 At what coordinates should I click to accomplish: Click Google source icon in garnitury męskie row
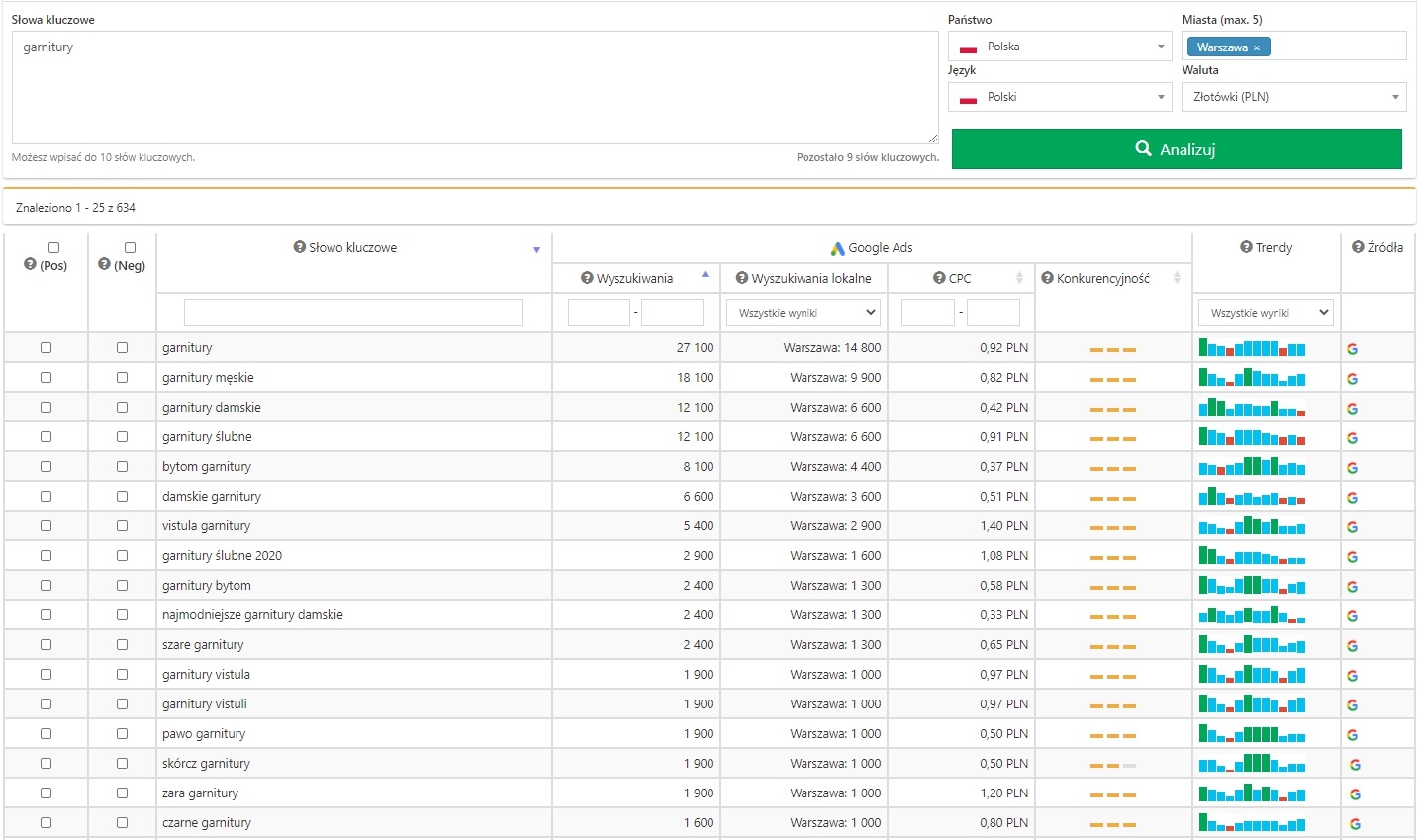point(1352,379)
